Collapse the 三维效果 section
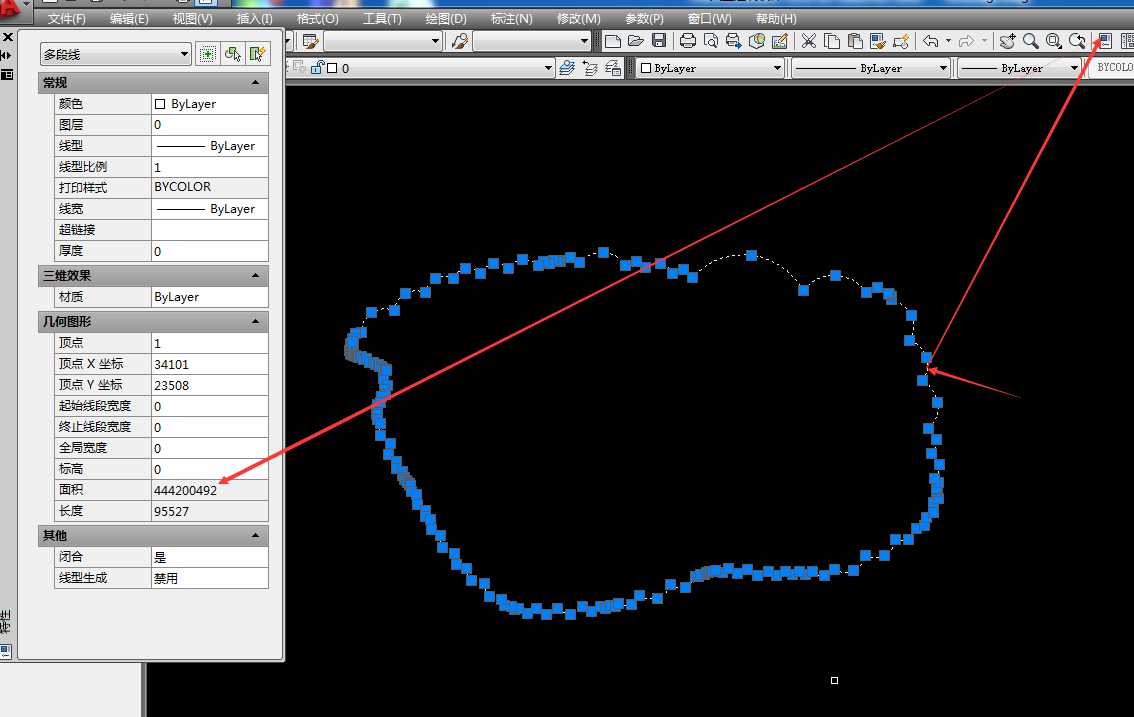Image resolution: width=1134 pixels, height=717 pixels. click(255, 276)
